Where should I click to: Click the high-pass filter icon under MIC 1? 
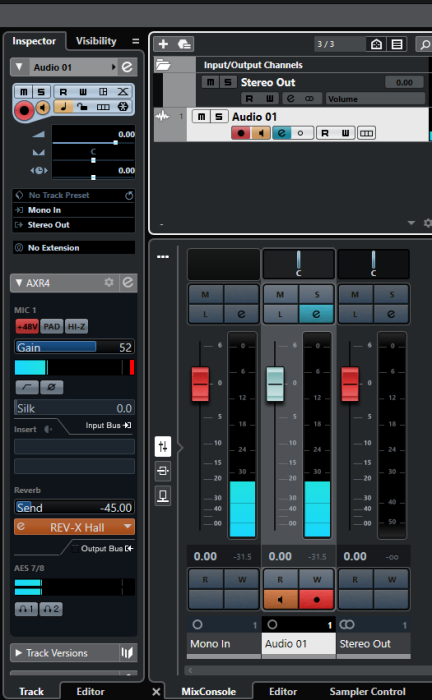pos(27,387)
